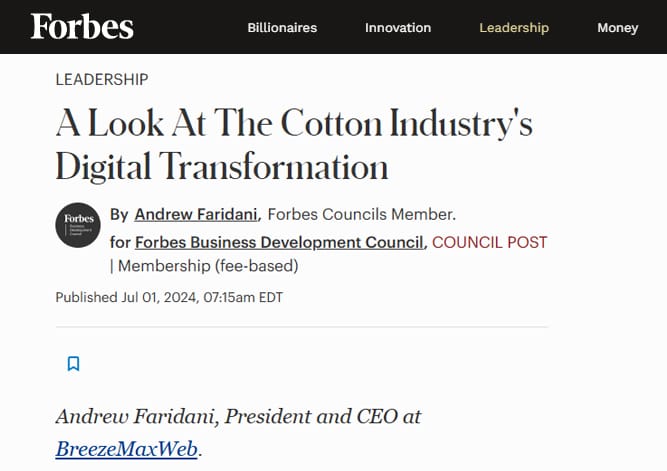
Task: Open the Billionaires menu
Action: click(x=282, y=28)
